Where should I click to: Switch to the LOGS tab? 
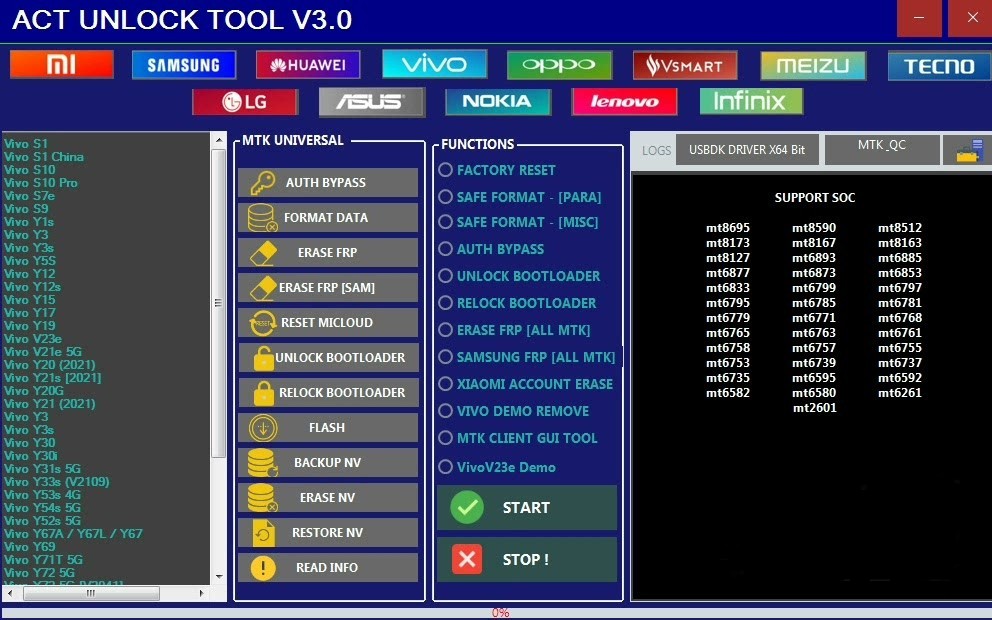tap(656, 151)
